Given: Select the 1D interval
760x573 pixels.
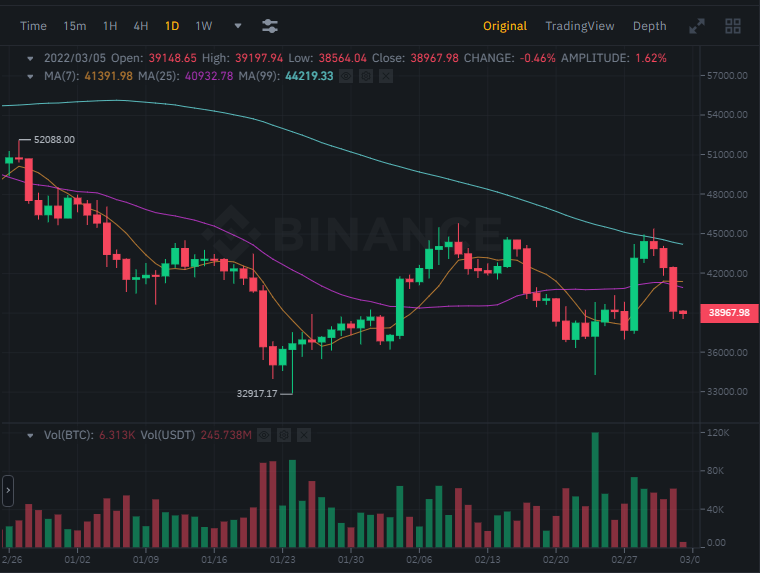Looking at the screenshot, I should click(x=172, y=26).
